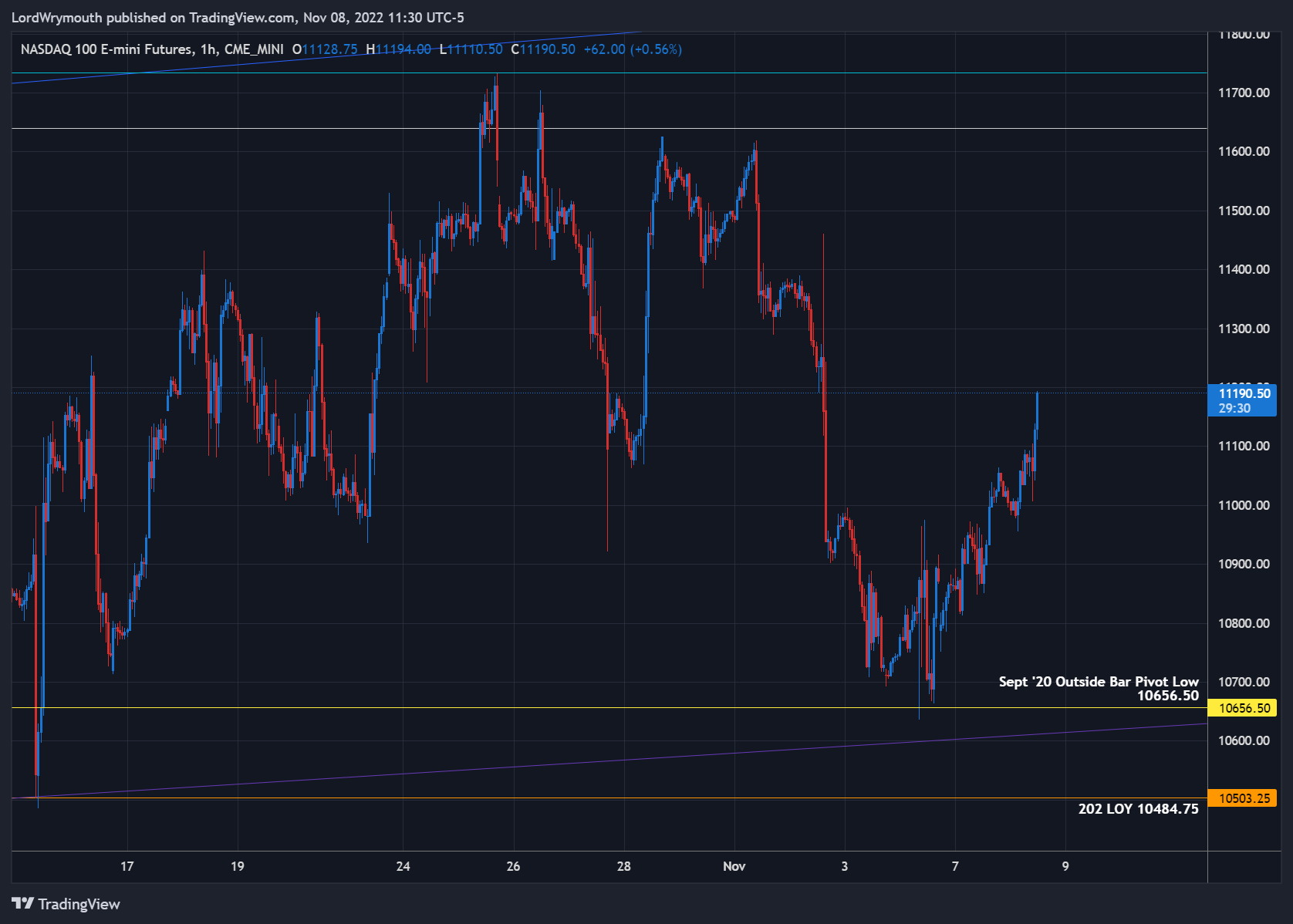
Task: Click the 11000.00 price axis label
Action: 1244,505
